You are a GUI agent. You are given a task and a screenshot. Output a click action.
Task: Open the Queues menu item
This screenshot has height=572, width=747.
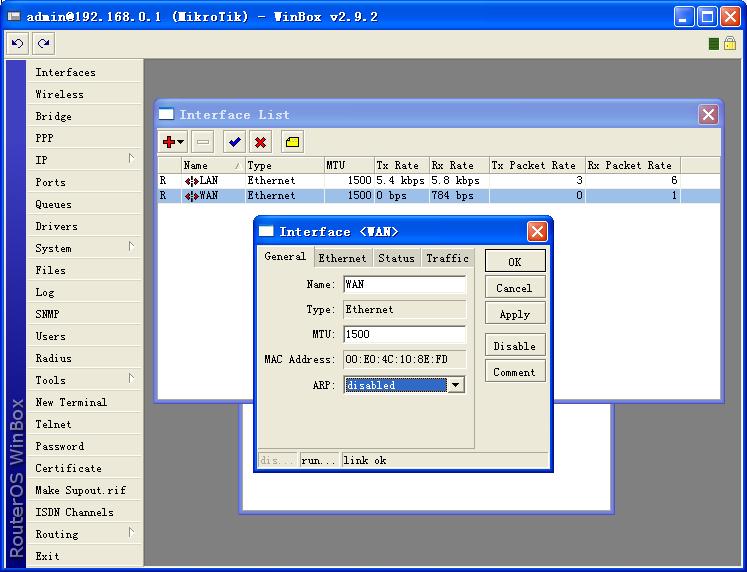85,204
